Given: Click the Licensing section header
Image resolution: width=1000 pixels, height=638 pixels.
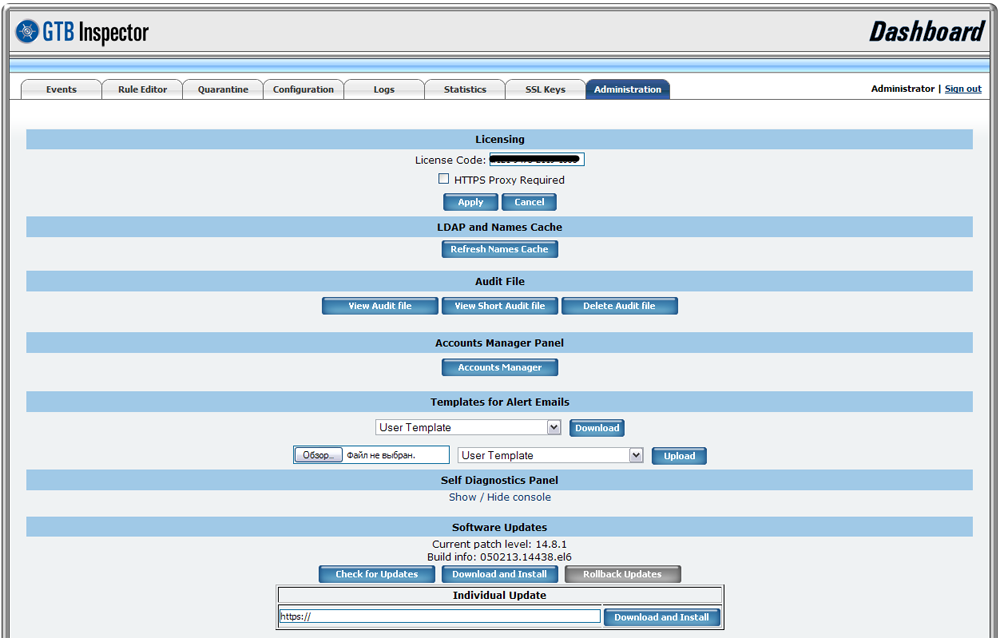Looking at the screenshot, I should point(499,139).
